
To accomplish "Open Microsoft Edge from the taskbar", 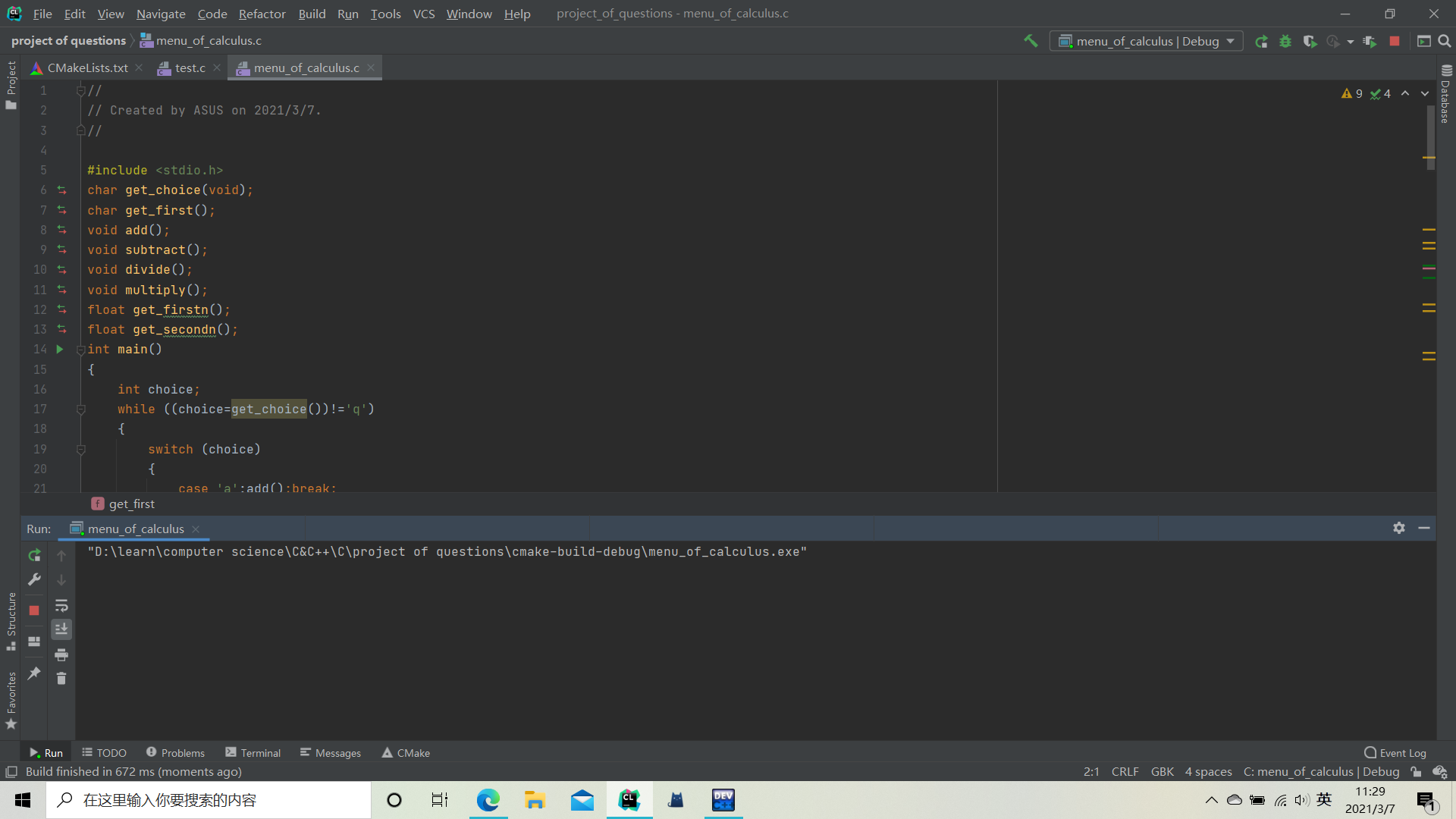I will [x=488, y=800].
